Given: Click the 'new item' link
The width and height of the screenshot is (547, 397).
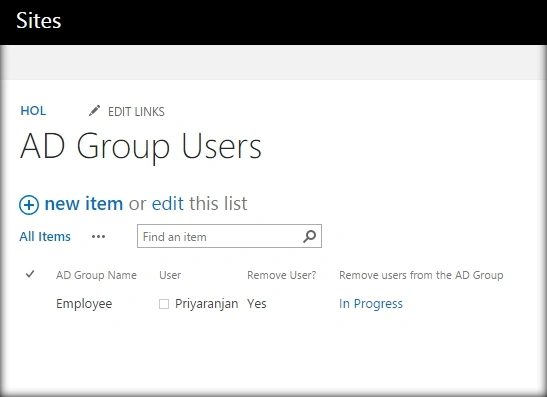Looking at the screenshot, I should coord(84,203).
